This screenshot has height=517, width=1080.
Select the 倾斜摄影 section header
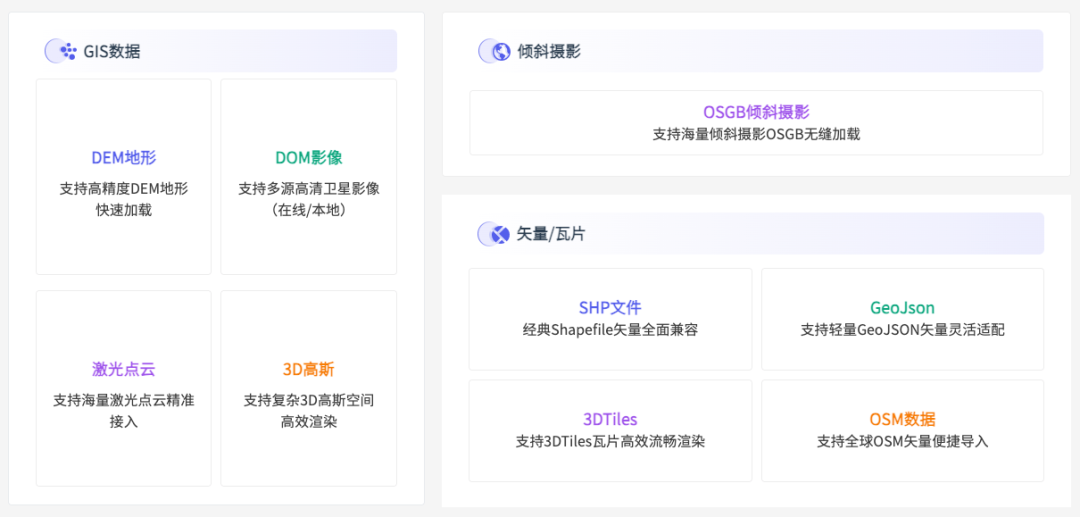756,51
